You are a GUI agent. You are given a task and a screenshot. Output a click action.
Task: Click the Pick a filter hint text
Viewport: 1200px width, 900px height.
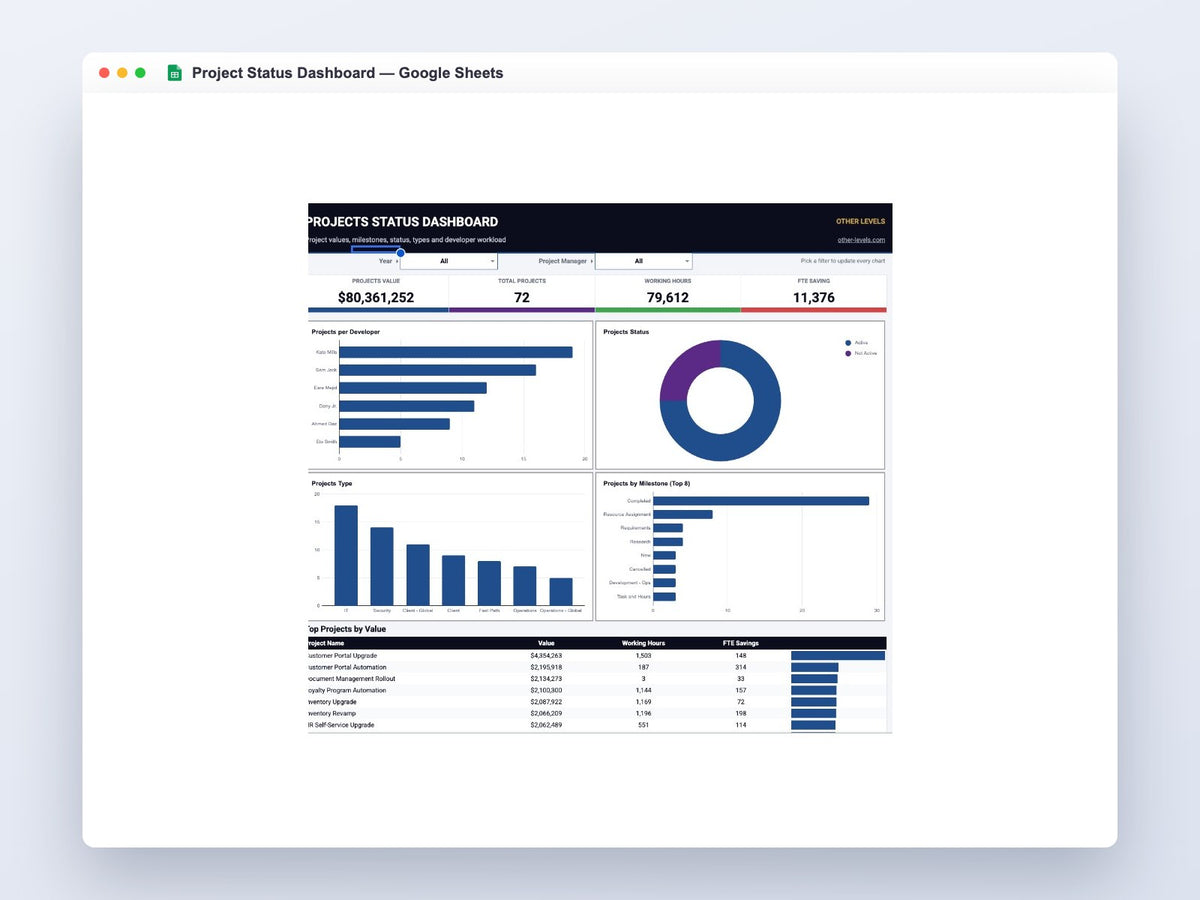[843, 261]
